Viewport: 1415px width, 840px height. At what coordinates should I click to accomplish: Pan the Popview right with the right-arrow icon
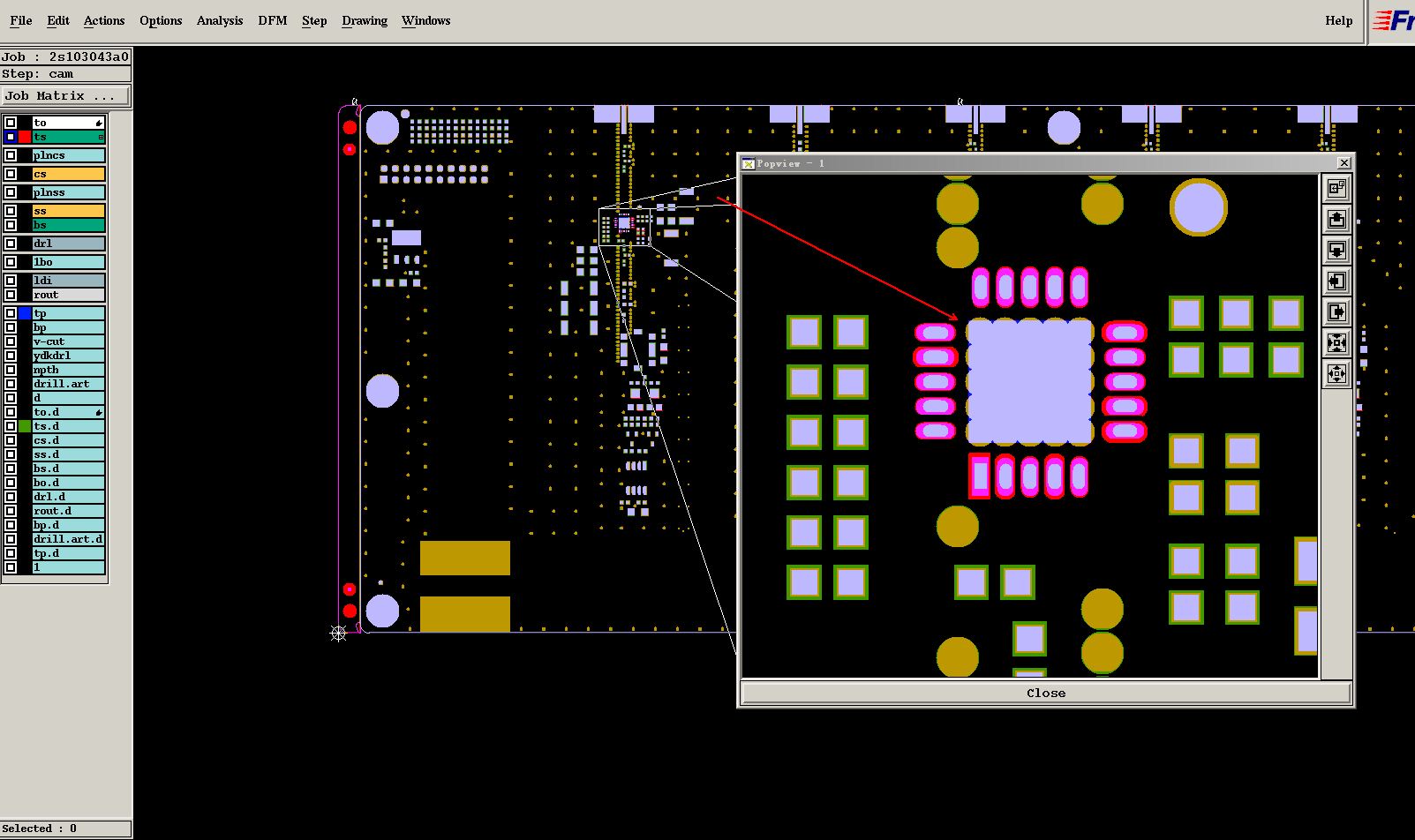(x=1336, y=311)
